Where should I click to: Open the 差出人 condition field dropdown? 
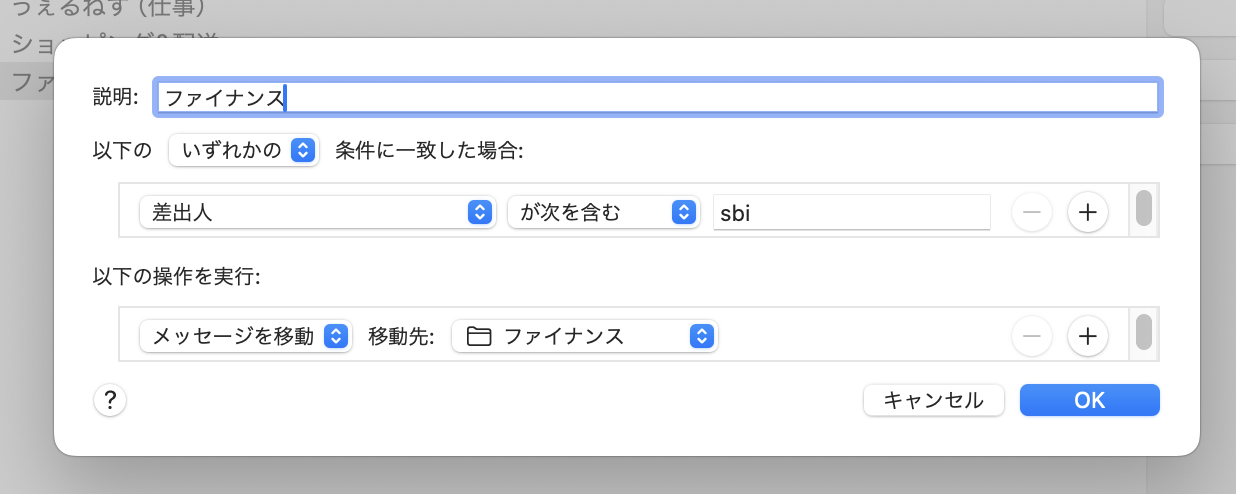click(318, 212)
